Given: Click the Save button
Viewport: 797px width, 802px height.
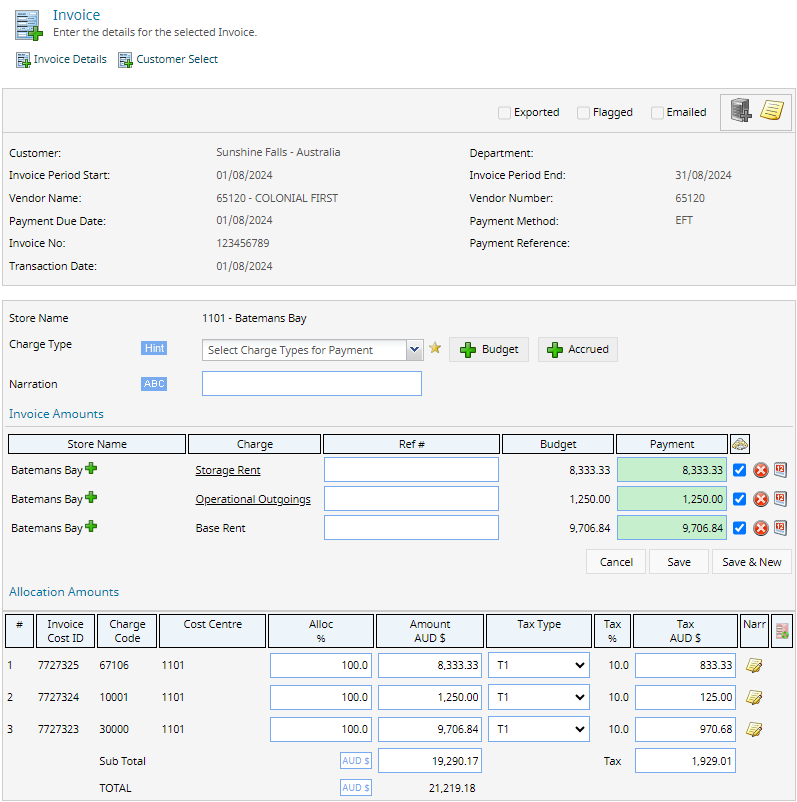Looking at the screenshot, I should coord(679,562).
